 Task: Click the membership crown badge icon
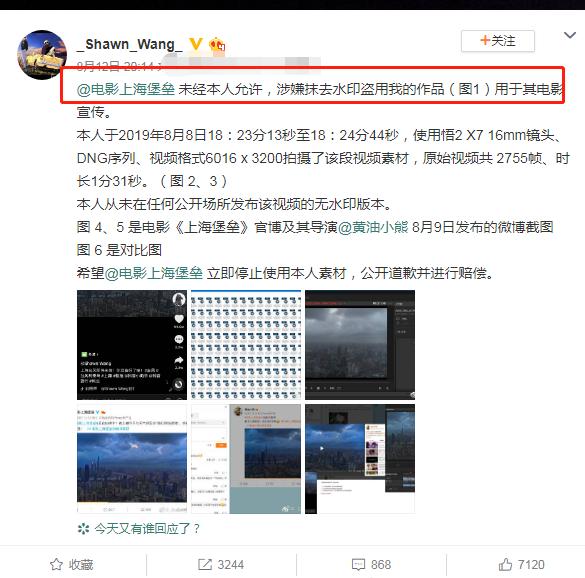point(217,46)
